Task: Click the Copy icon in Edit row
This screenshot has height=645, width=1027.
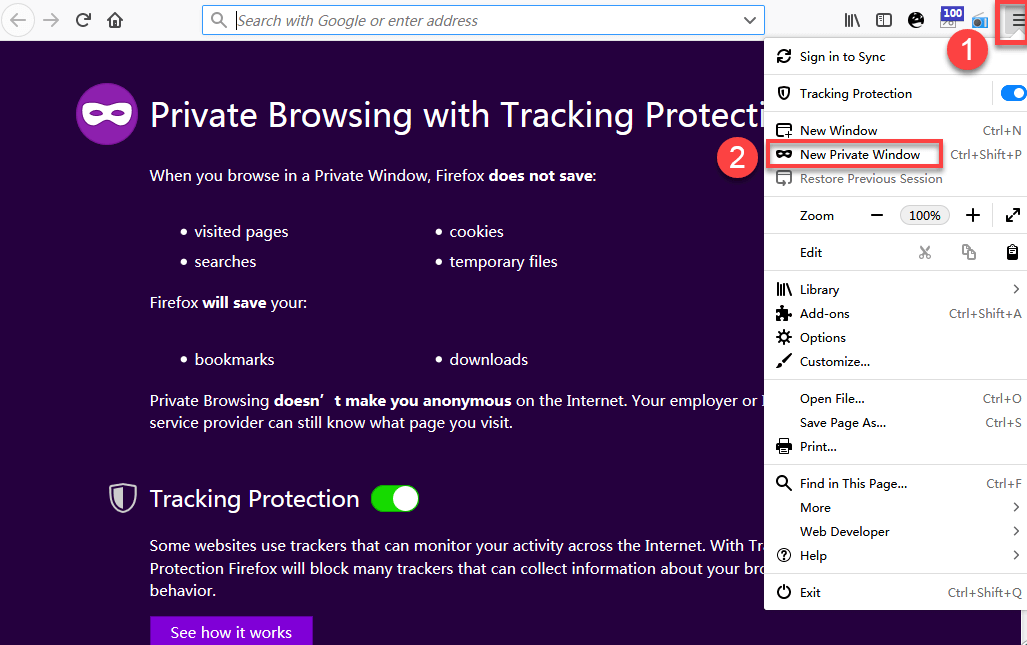Action: pyautogui.click(x=968, y=252)
